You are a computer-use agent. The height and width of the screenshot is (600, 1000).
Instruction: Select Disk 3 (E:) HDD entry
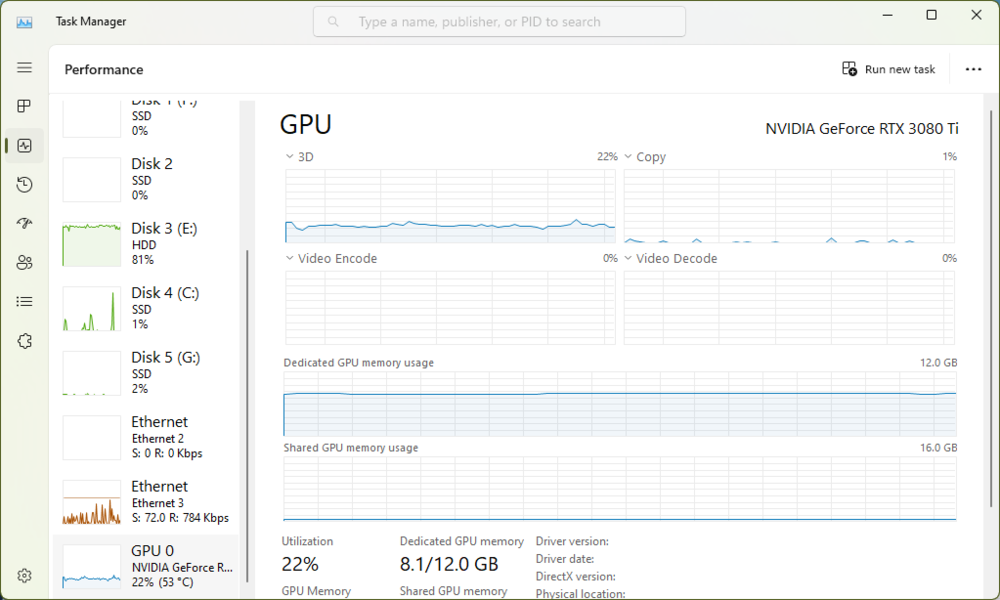click(x=146, y=244)
